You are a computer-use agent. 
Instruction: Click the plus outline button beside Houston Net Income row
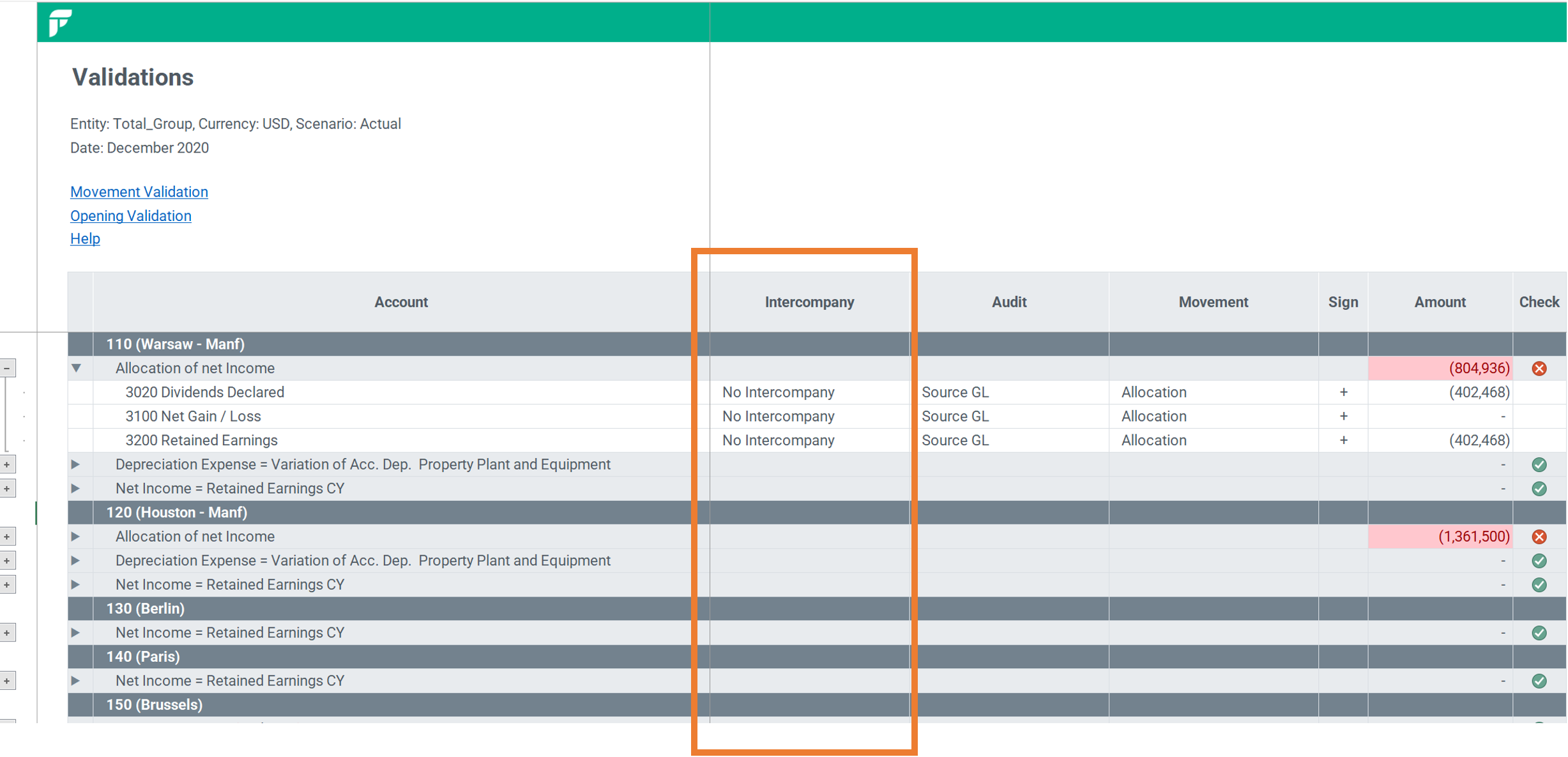click(x=7, y=585)
